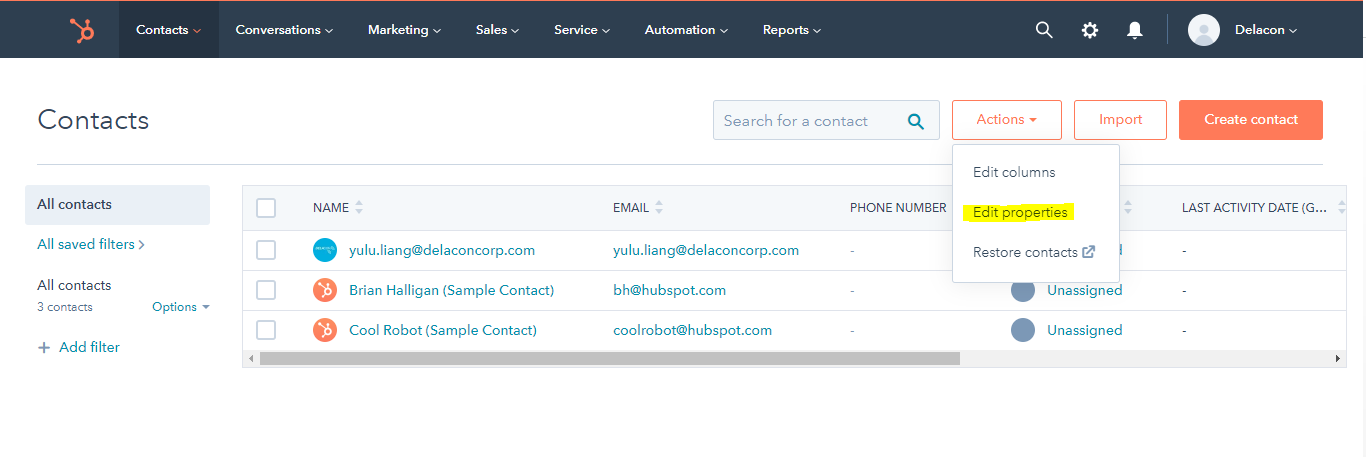Image resolution: width=1366 pixels, height=457 pixels.
Task: Click email link coolrobot@hubspot.com
Action: pyautogui.click(x=692, y=330)
